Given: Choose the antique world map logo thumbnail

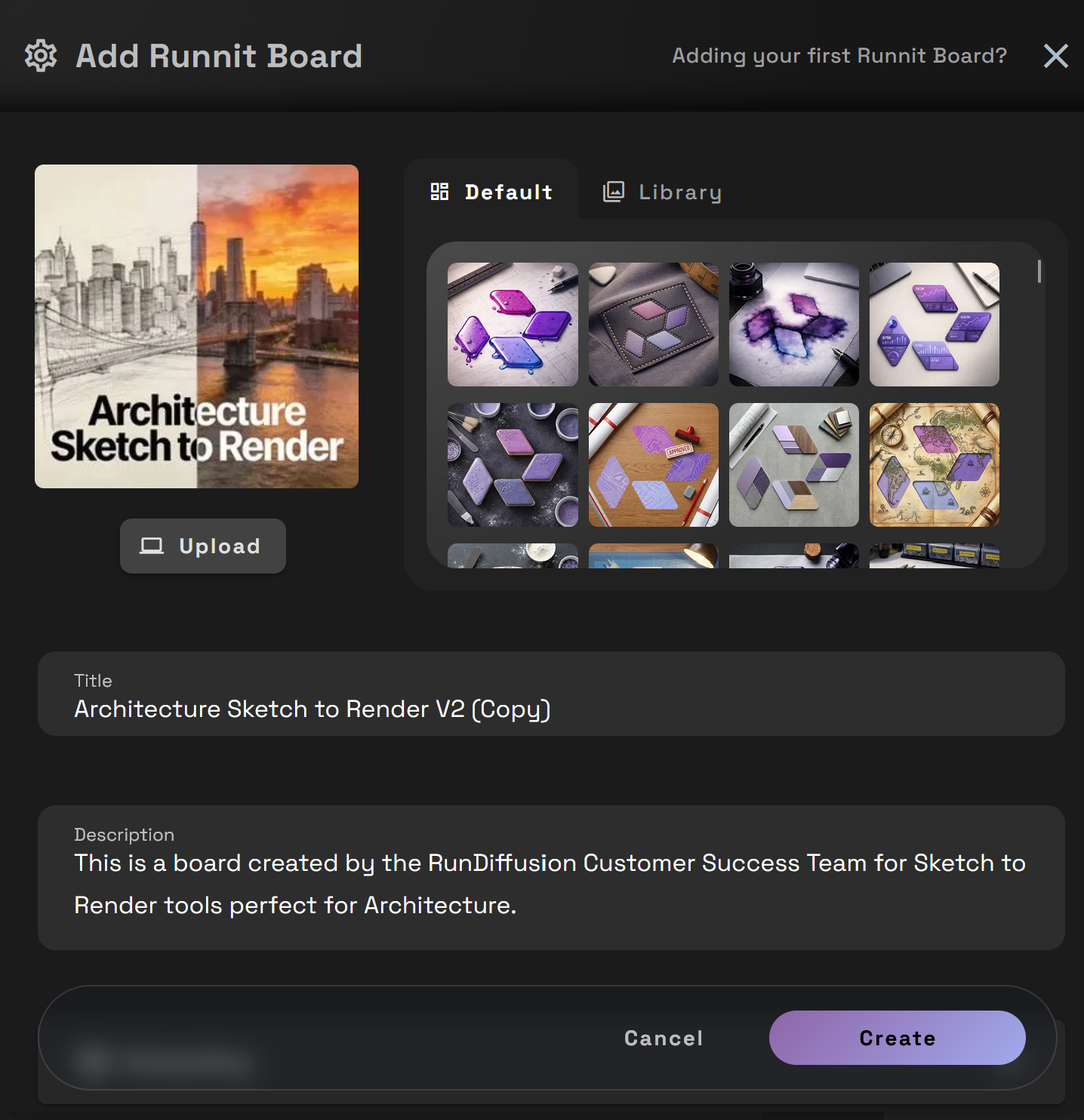Looking at the screenshot, I should pos(934,465).
